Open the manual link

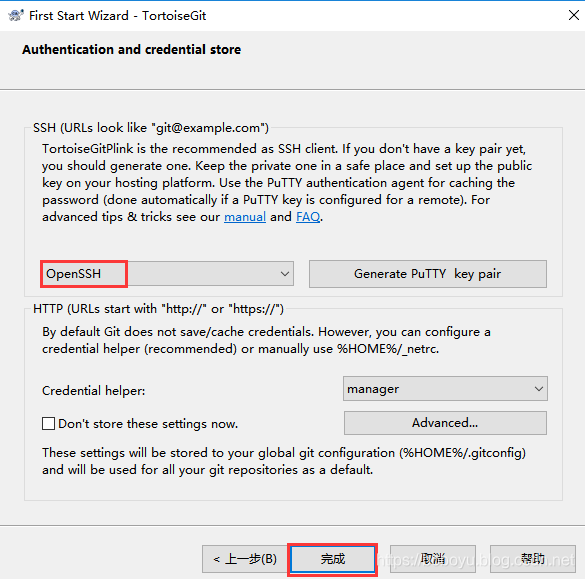(245, 217)
